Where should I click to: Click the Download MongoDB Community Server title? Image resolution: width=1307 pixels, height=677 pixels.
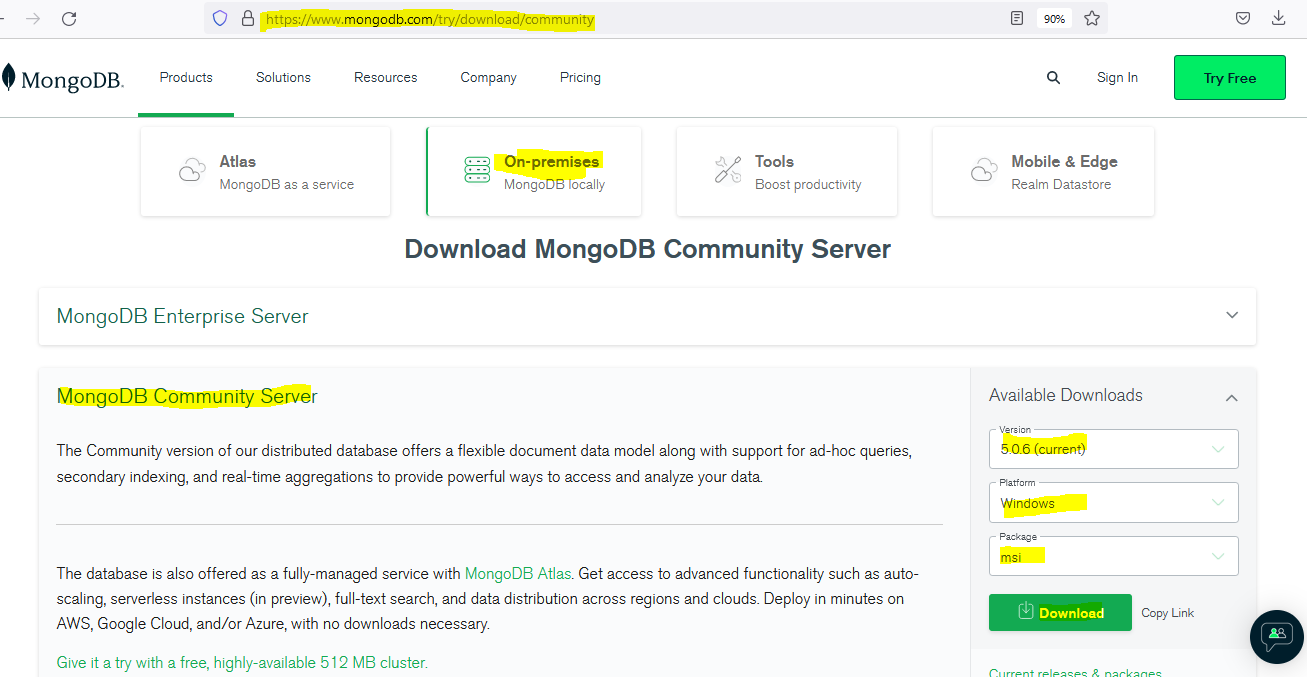pyautogui.click(x=647, y=249)
